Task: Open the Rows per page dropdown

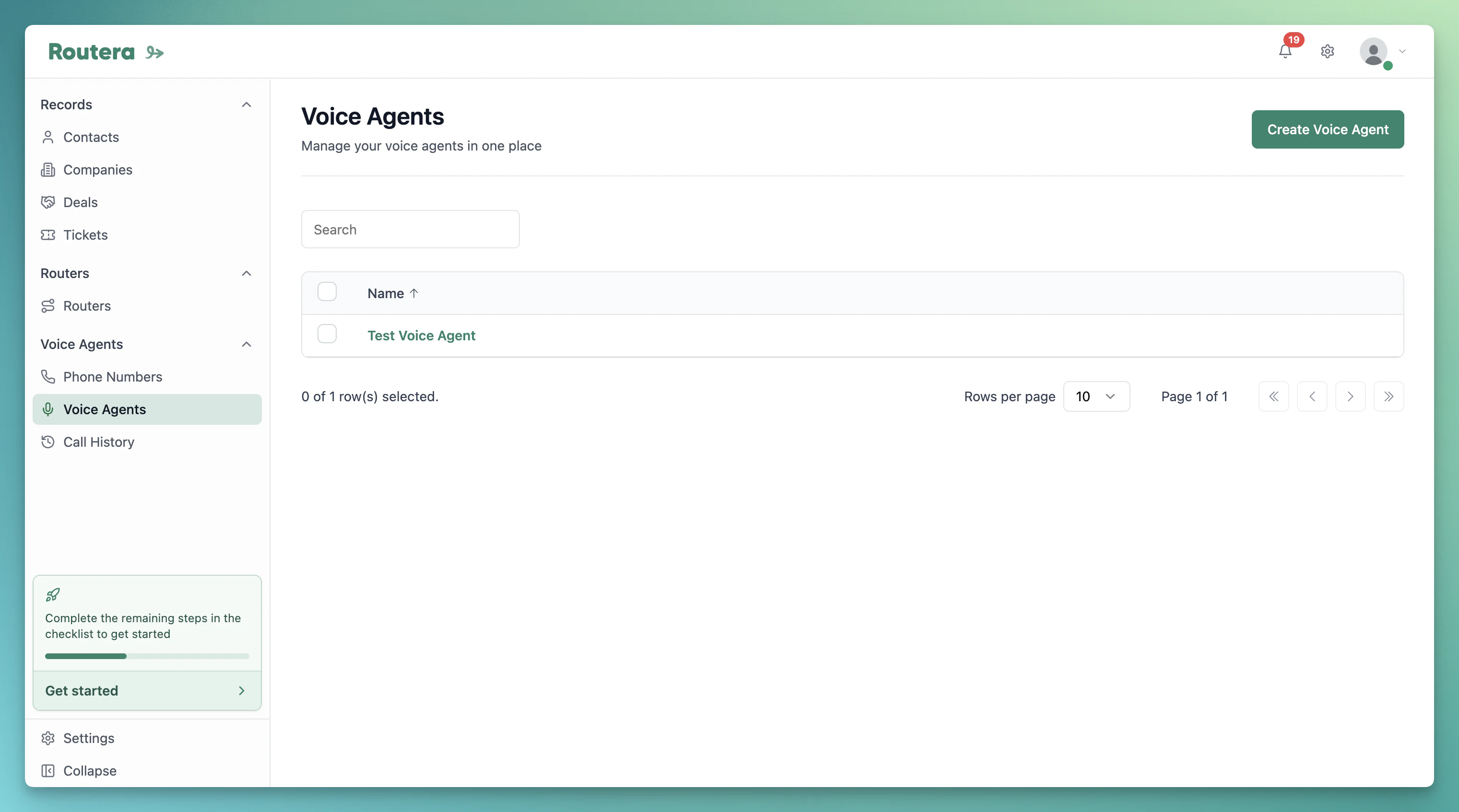Action: point(1096,396)
